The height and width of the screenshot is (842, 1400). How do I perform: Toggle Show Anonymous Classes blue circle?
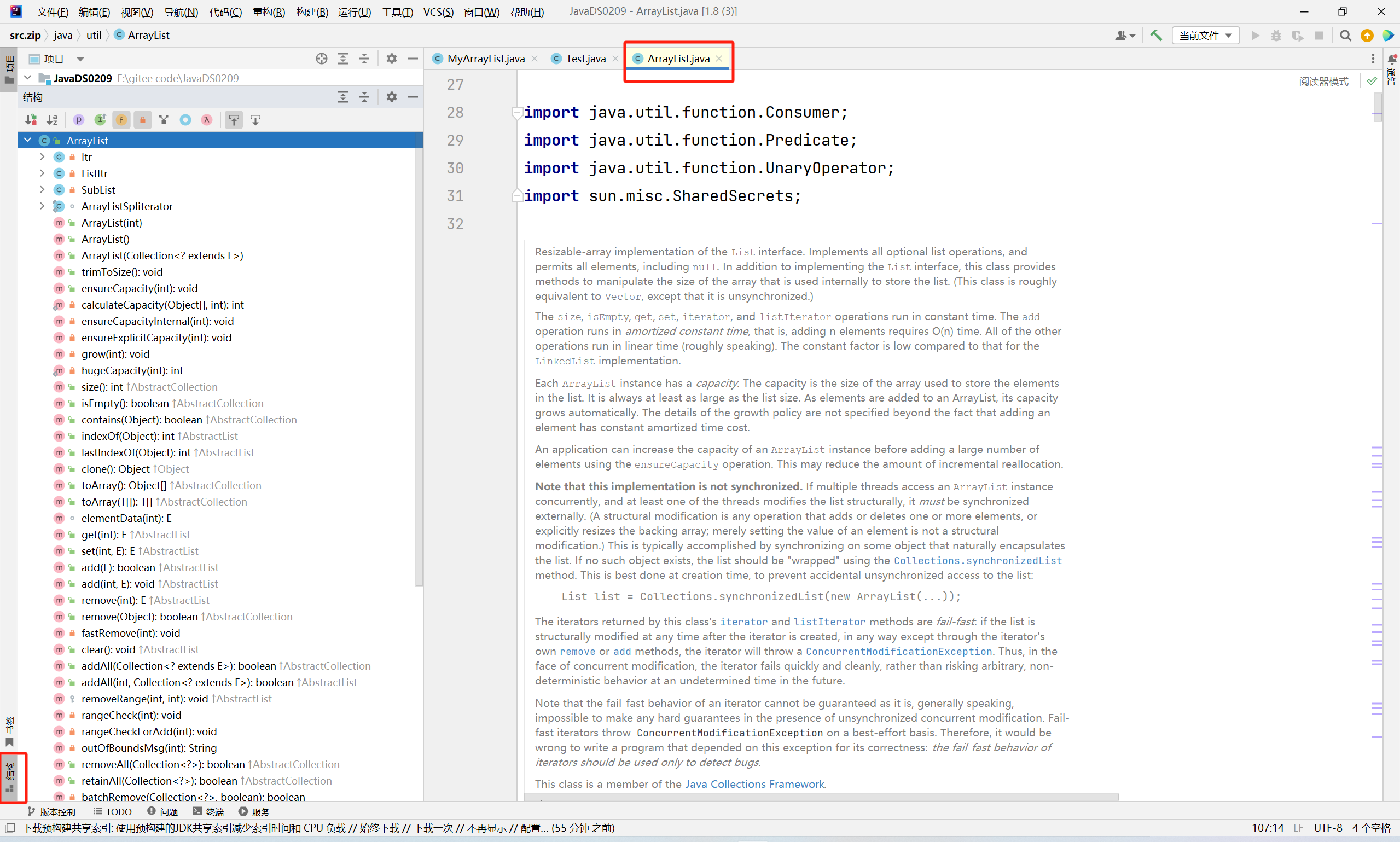[185, 120]
